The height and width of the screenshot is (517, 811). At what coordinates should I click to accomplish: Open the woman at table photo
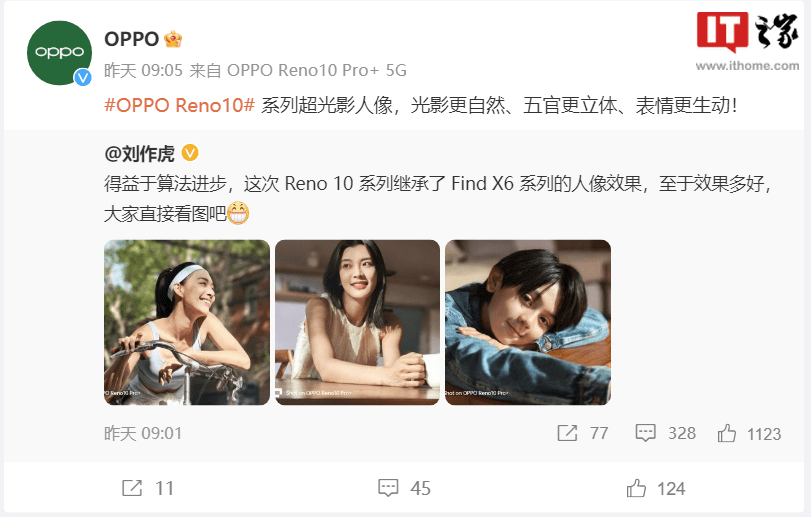pyautogui.click(x=357, y=322)
